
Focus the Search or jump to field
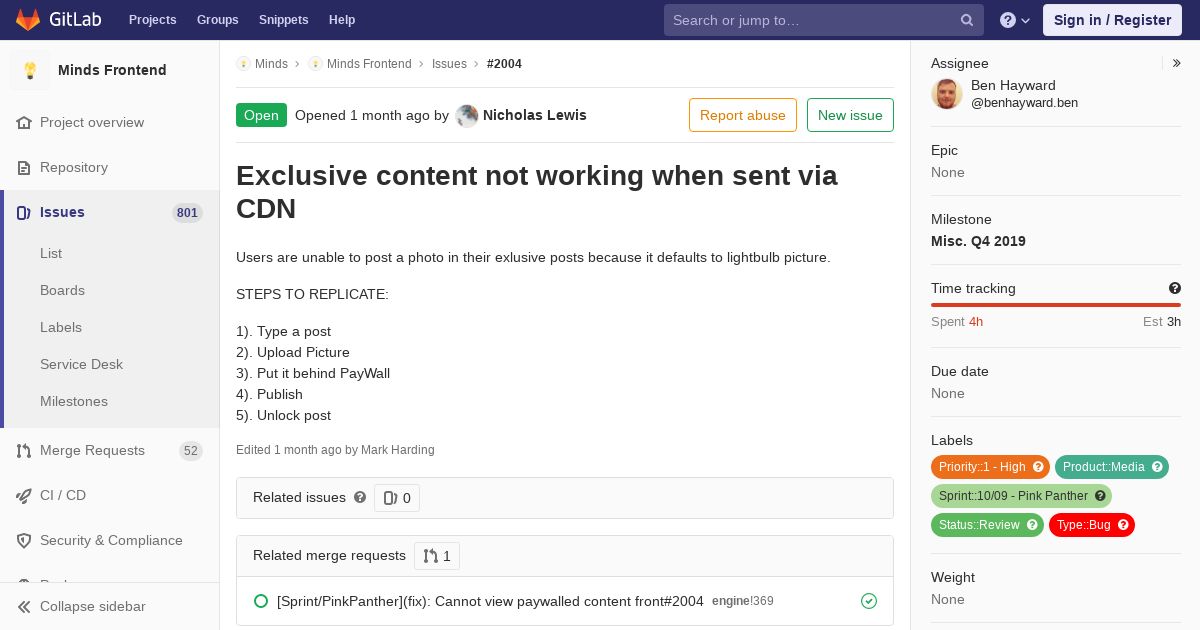pyautogui.click(x=824, y=20)
